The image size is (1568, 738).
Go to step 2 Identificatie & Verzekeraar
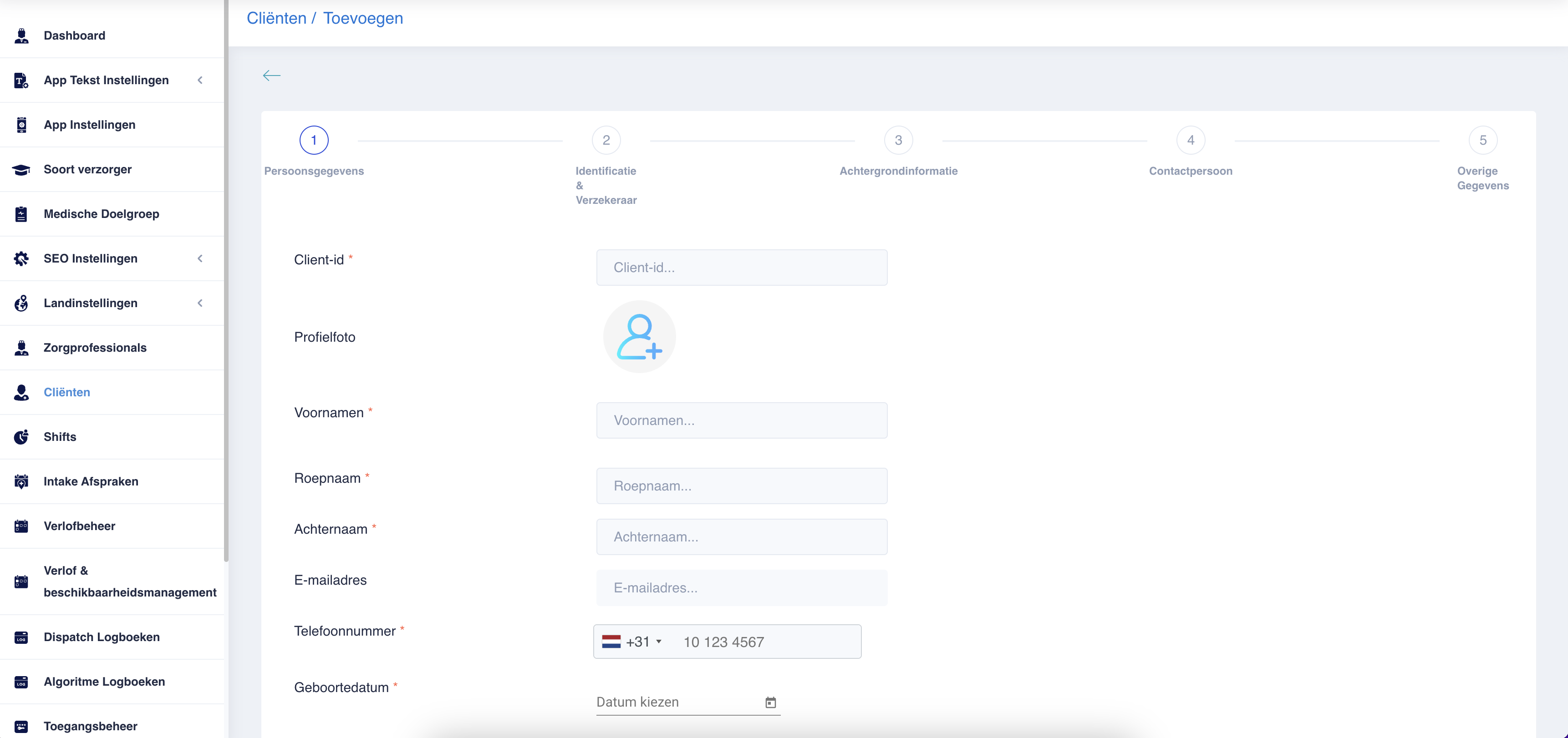606,141
